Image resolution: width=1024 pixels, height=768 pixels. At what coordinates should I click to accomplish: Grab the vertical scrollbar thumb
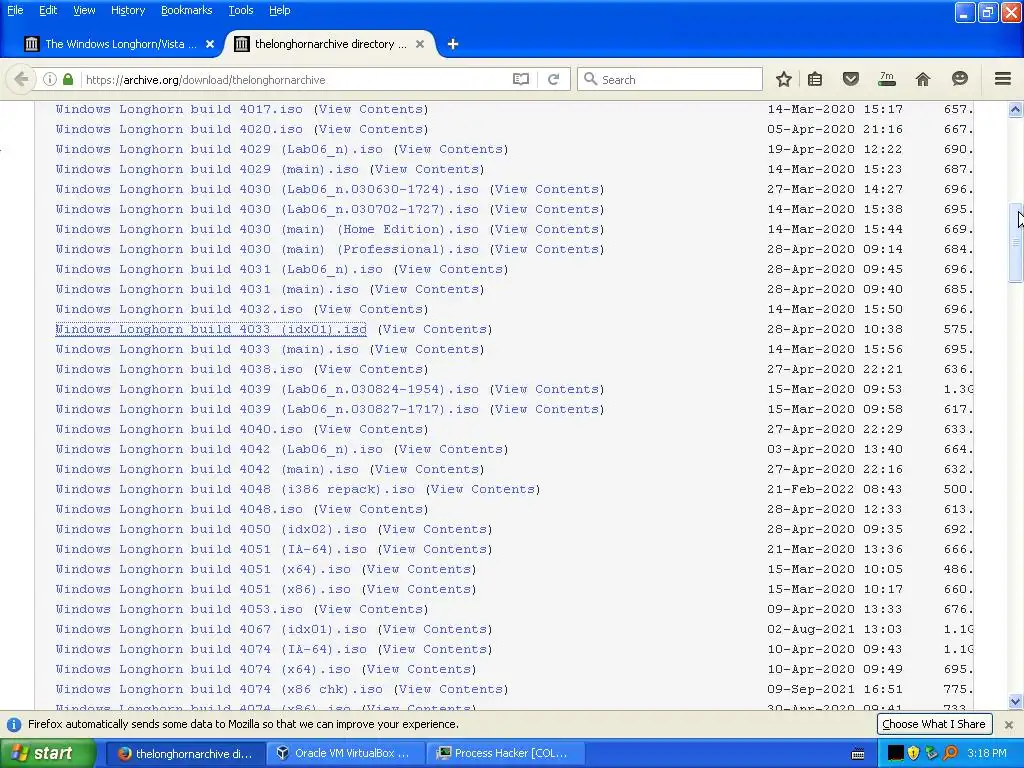click(1015, 242)
